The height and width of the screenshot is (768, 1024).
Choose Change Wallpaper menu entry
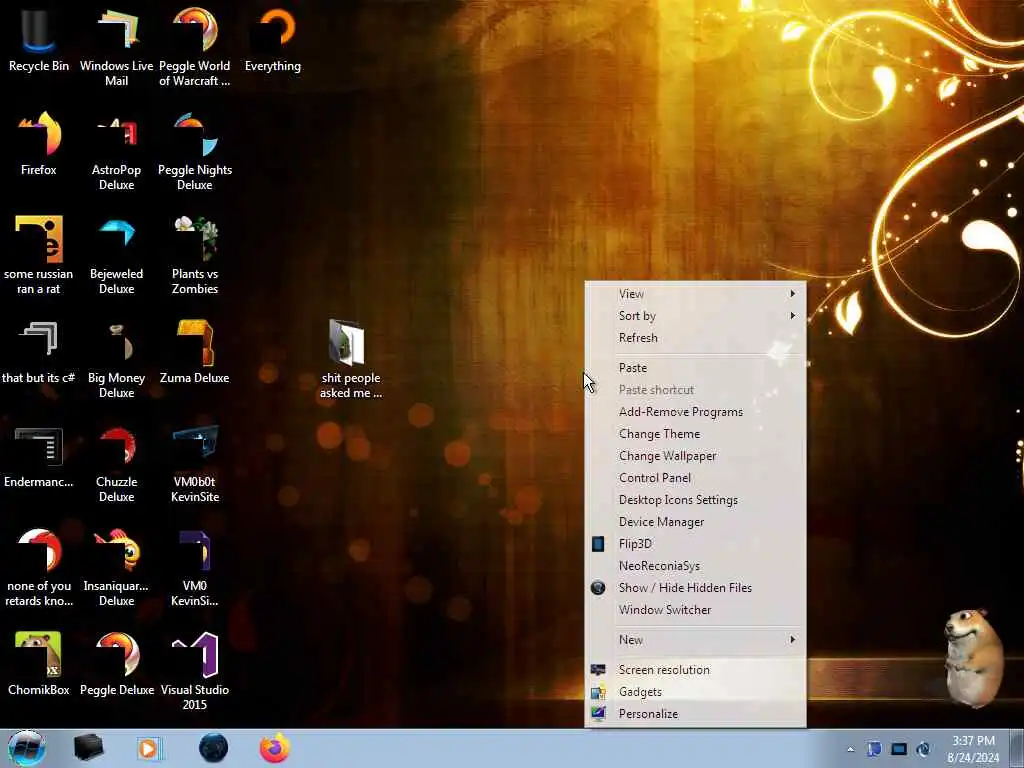(696, 456)
